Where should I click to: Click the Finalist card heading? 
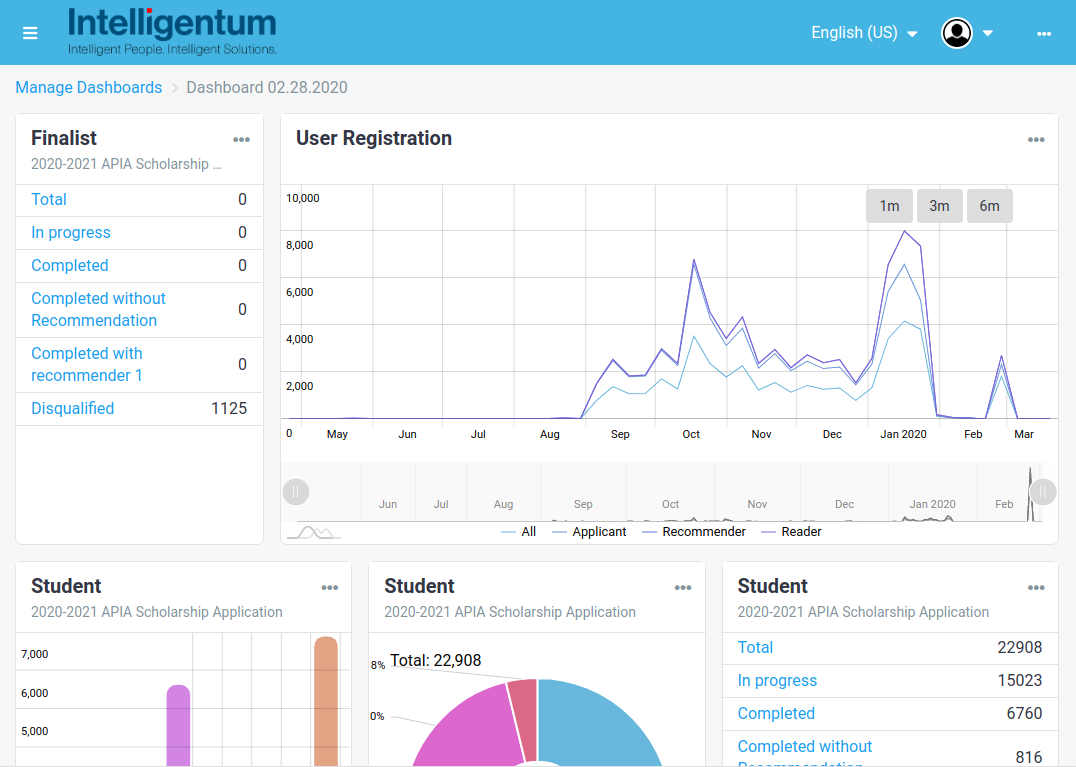pos(64,139)
